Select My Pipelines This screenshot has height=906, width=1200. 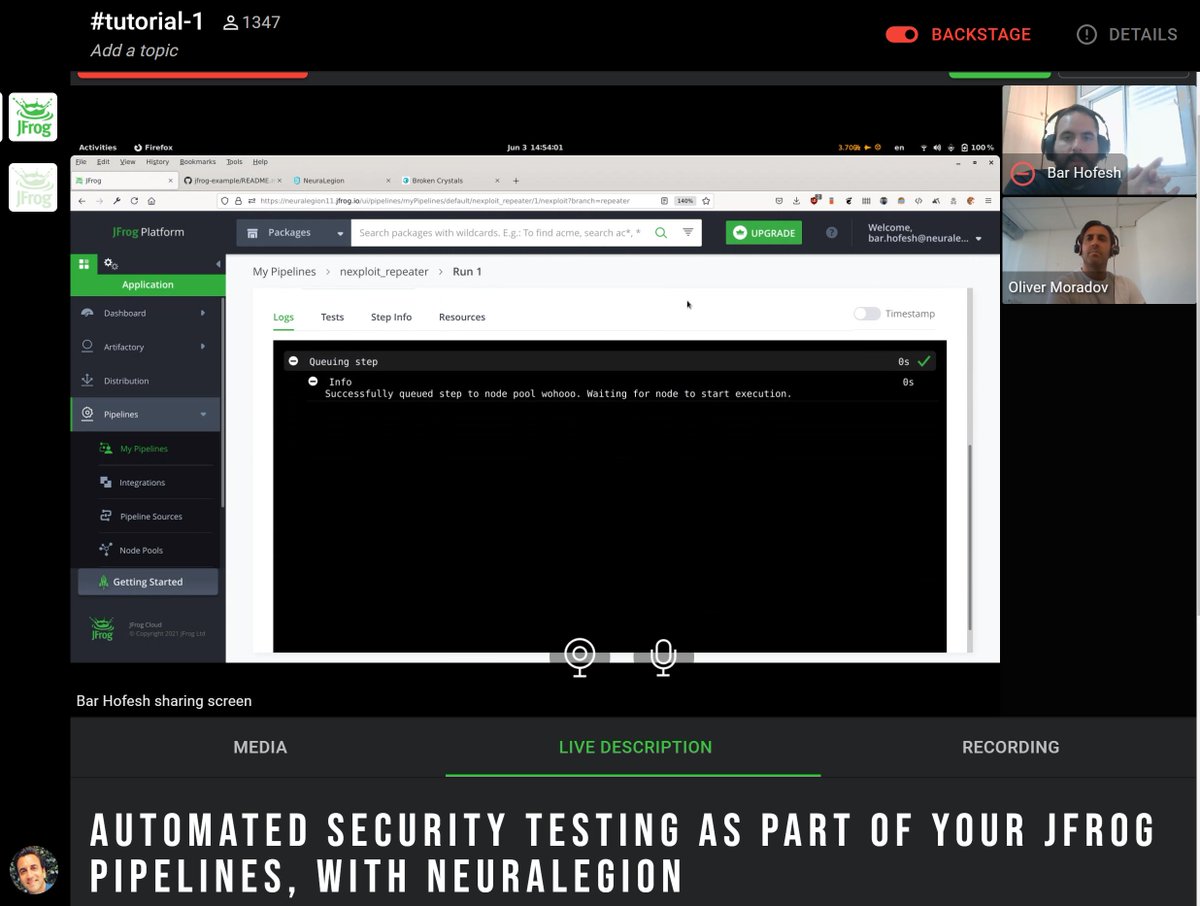coord(143,449)
